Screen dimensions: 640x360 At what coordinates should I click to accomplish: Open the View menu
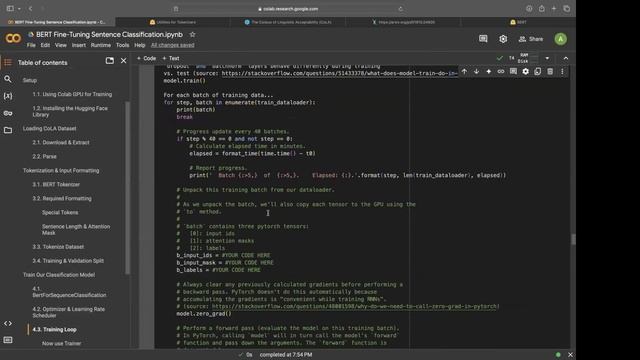[60, 45]
